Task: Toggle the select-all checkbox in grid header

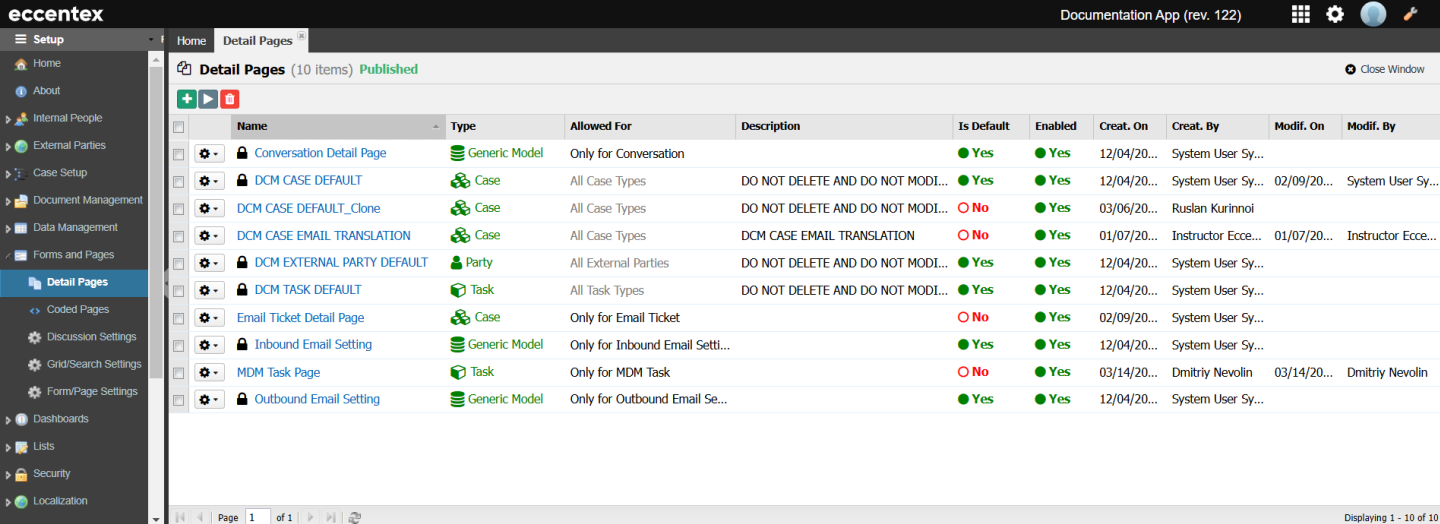Action: (x=179, y=127)
